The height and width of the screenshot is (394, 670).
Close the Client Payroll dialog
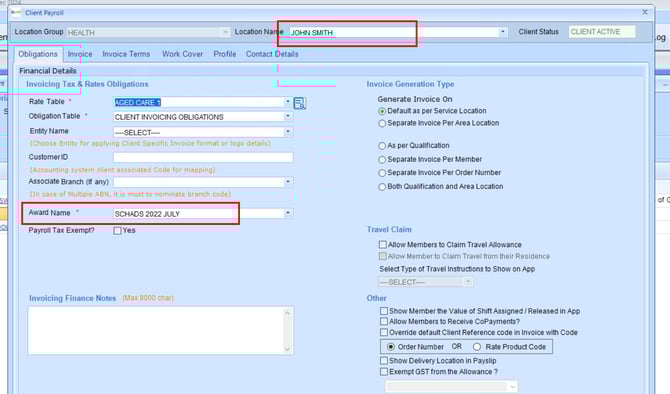[x=645, y=12]
